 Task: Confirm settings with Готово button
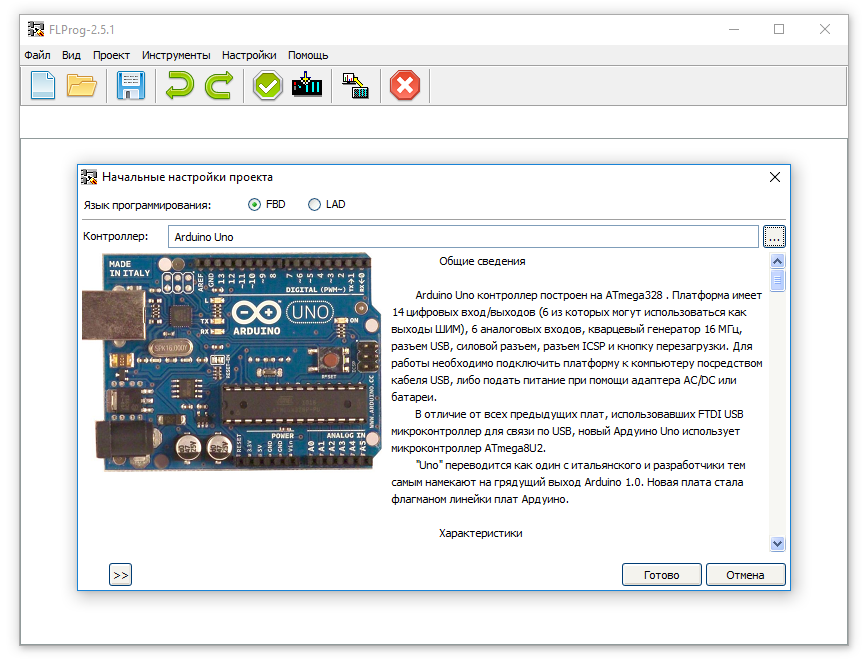point(661,575)
